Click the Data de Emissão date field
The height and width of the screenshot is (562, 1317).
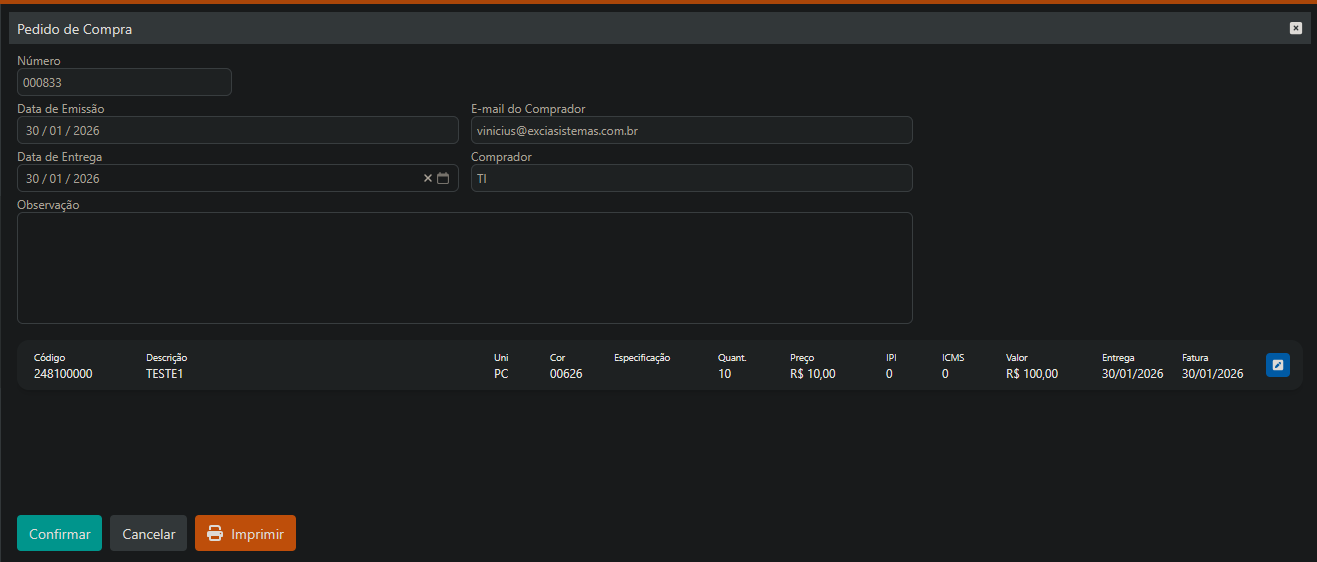click(x=237, y=130)
